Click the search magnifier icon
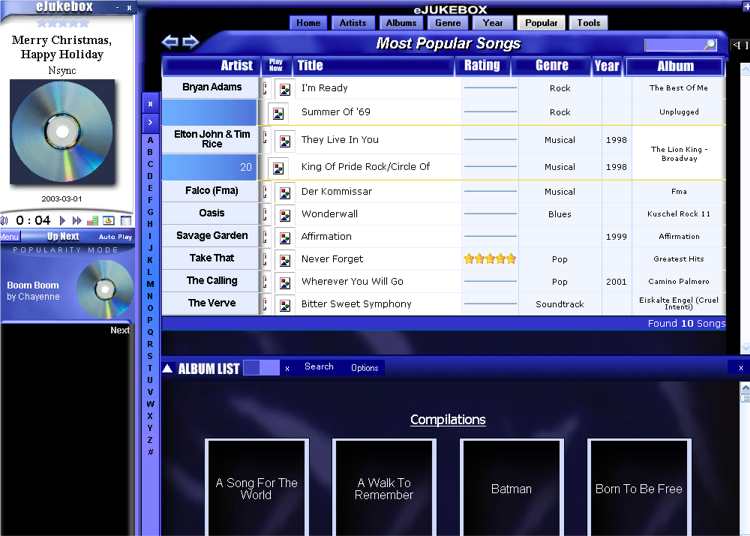Screen dimensions: 750x536 coord(710,44)
